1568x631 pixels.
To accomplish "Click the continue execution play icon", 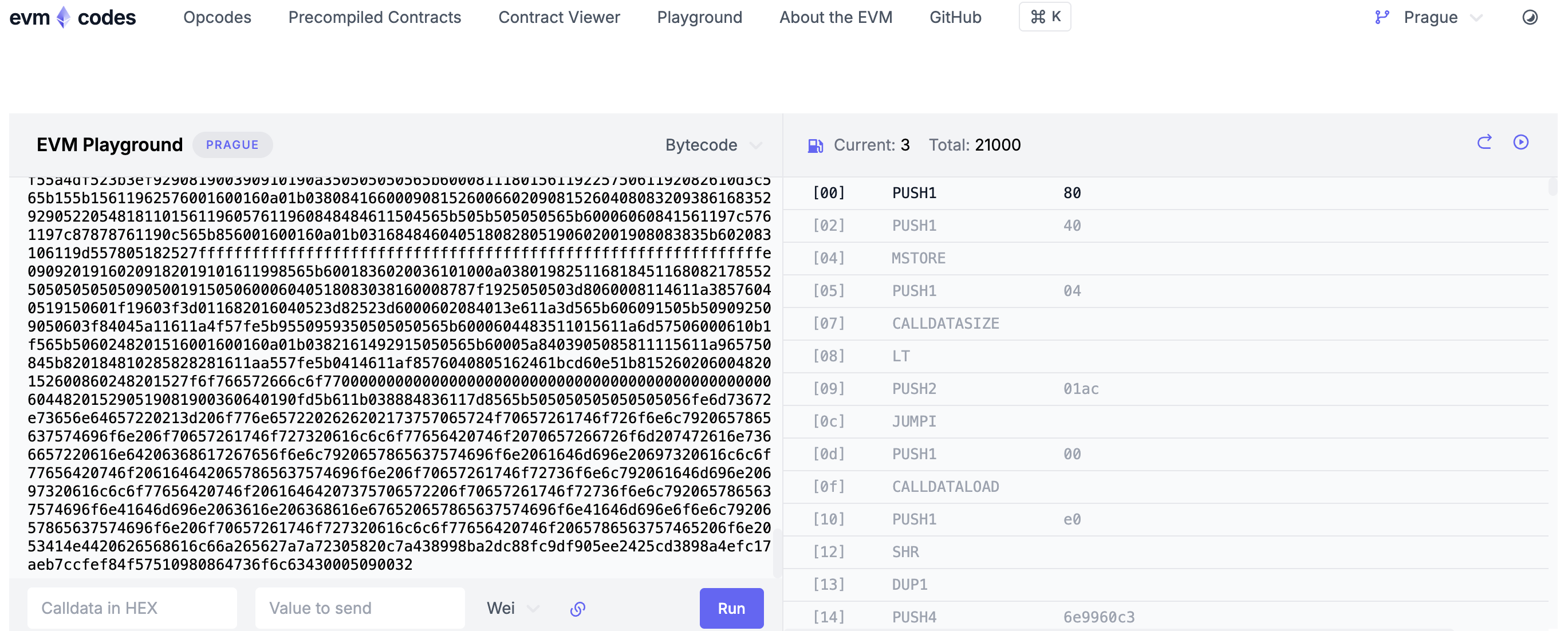I will tap(1520, 143).
